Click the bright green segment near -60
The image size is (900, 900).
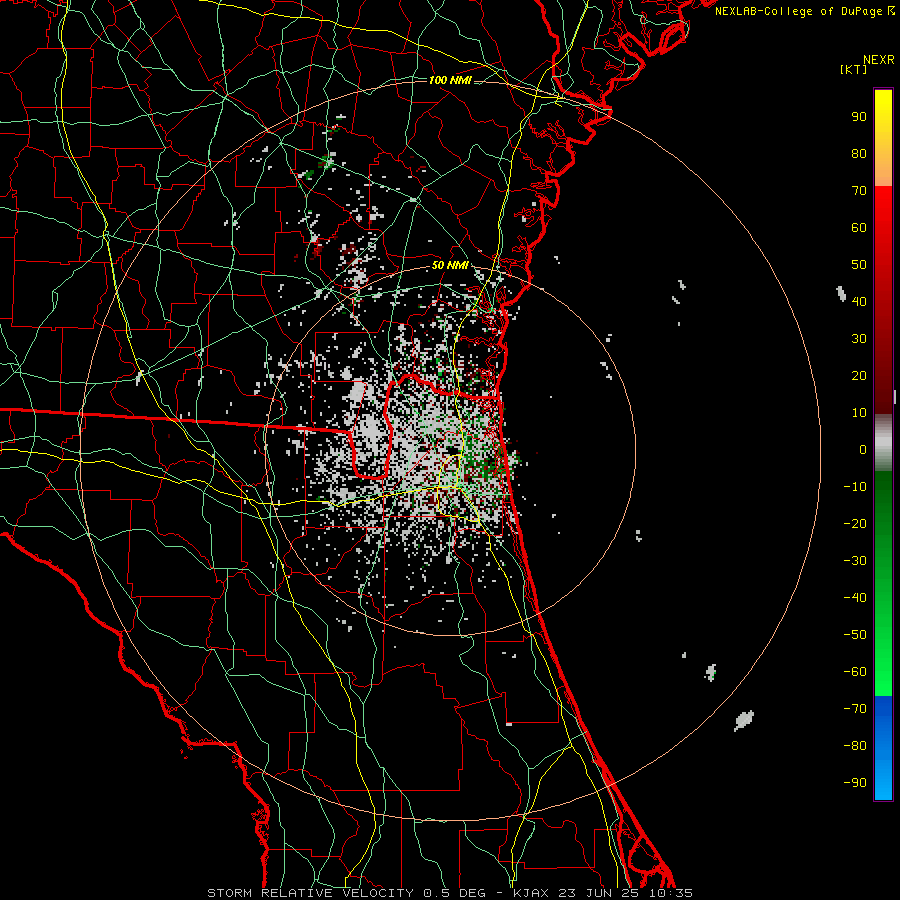883,672
